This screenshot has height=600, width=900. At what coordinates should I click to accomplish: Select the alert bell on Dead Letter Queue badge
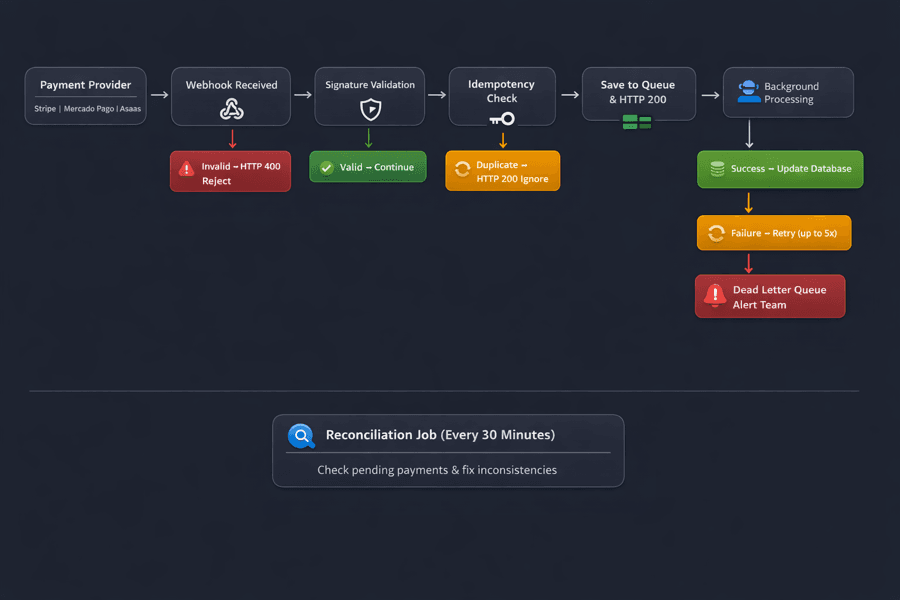pyautogui.click(x=714, y=295)
